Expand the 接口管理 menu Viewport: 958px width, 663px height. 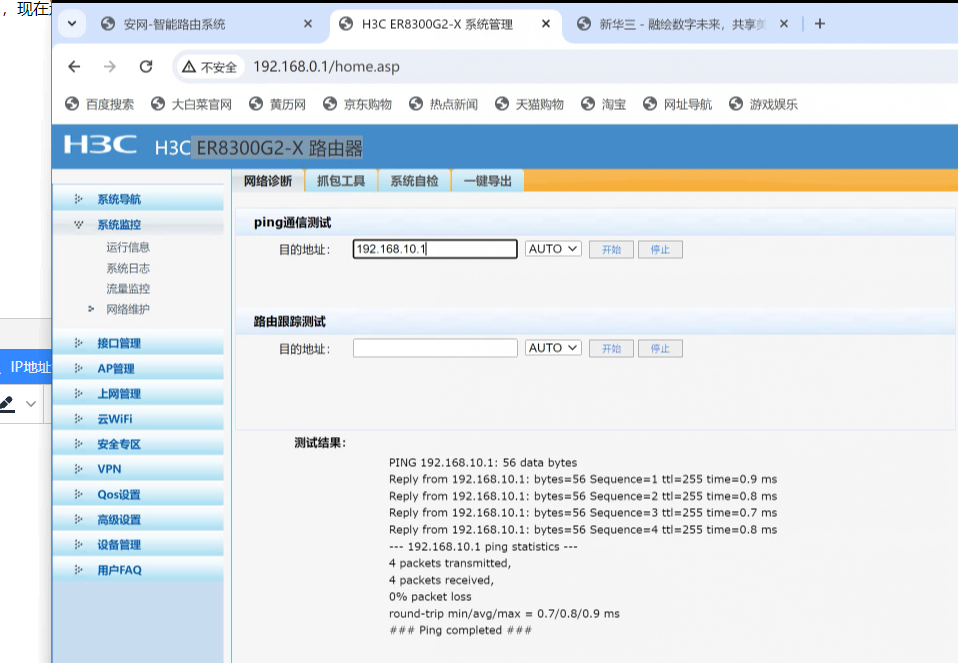click(x=138, y=343)
